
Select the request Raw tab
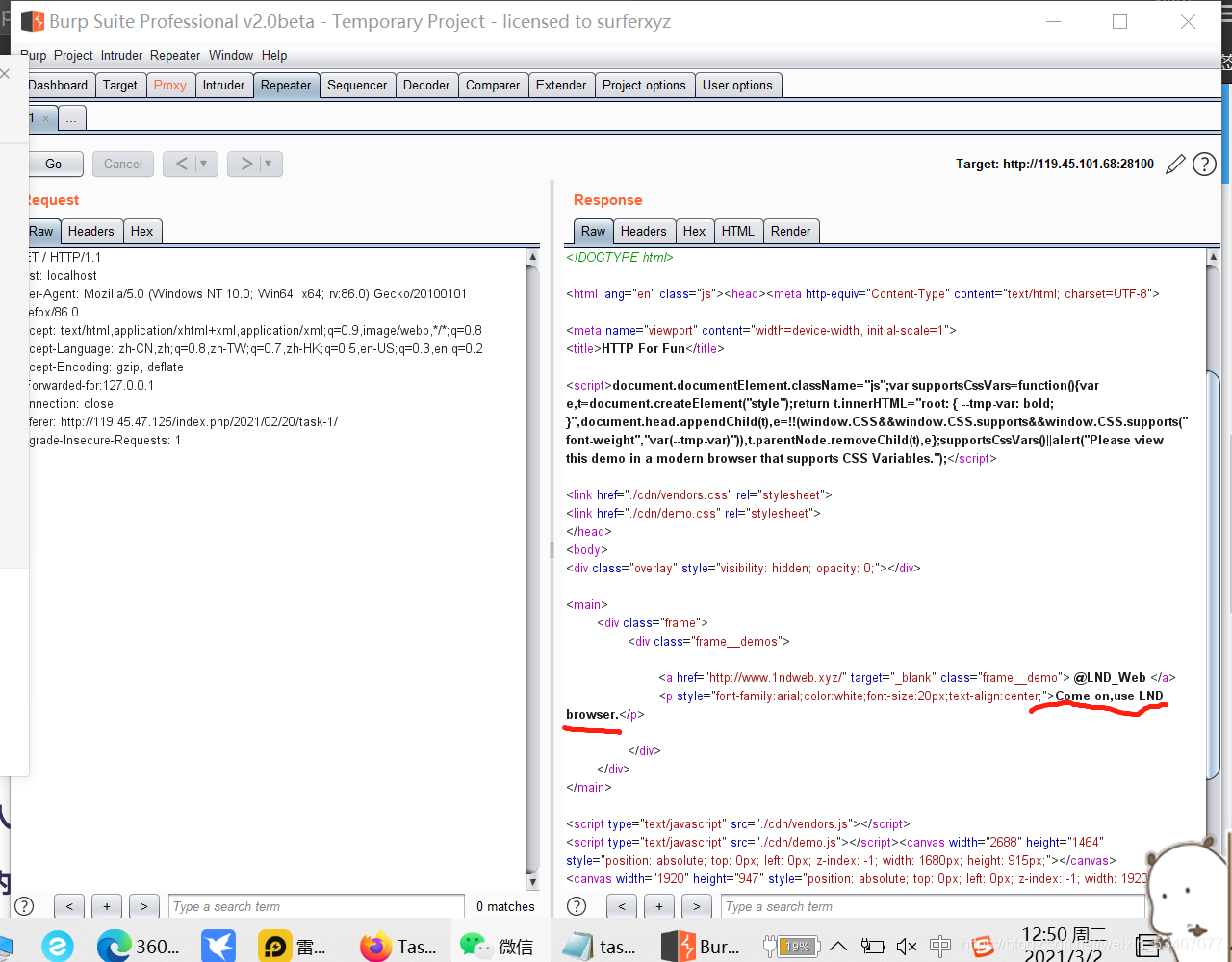point(42,231)
